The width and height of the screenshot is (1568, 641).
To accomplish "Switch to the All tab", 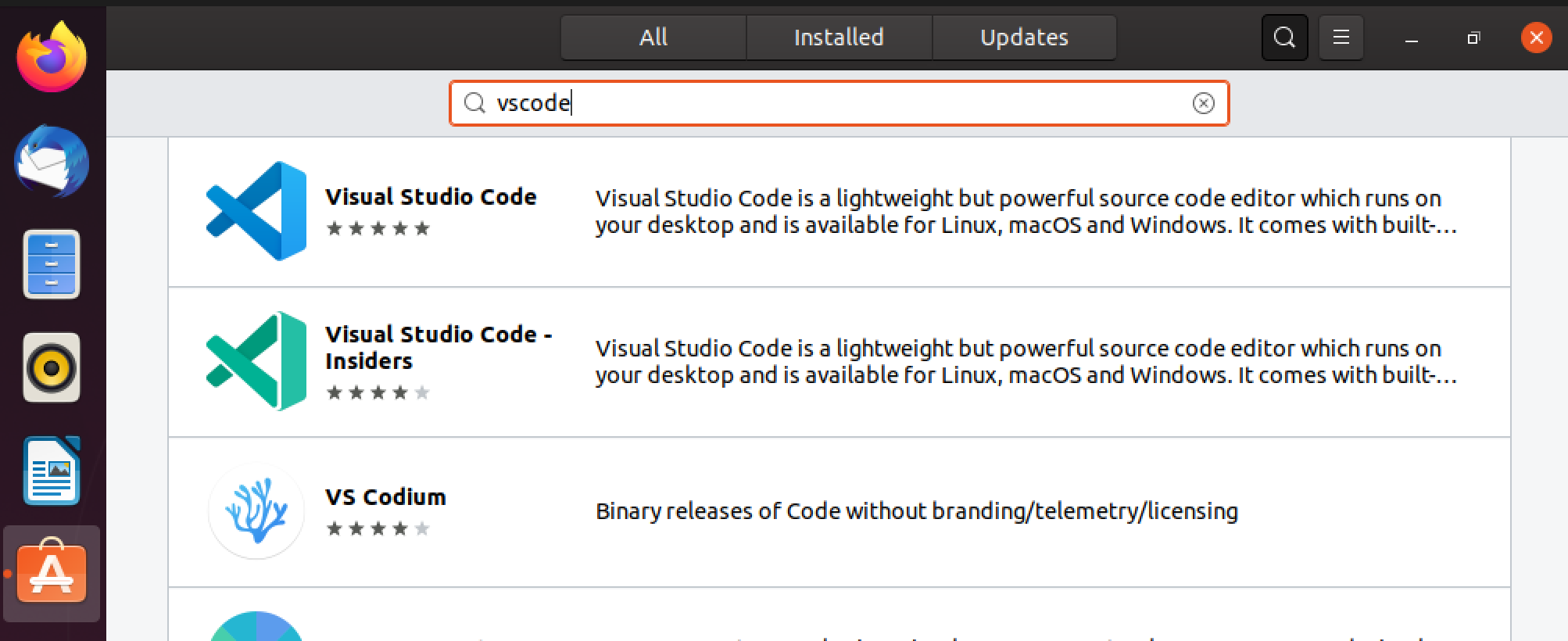I will tap(653, 37).
